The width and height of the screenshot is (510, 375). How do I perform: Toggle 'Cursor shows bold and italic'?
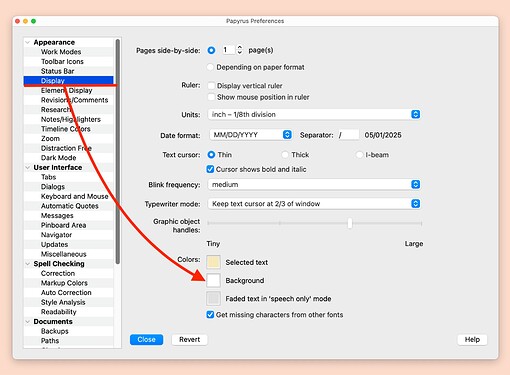210,169
